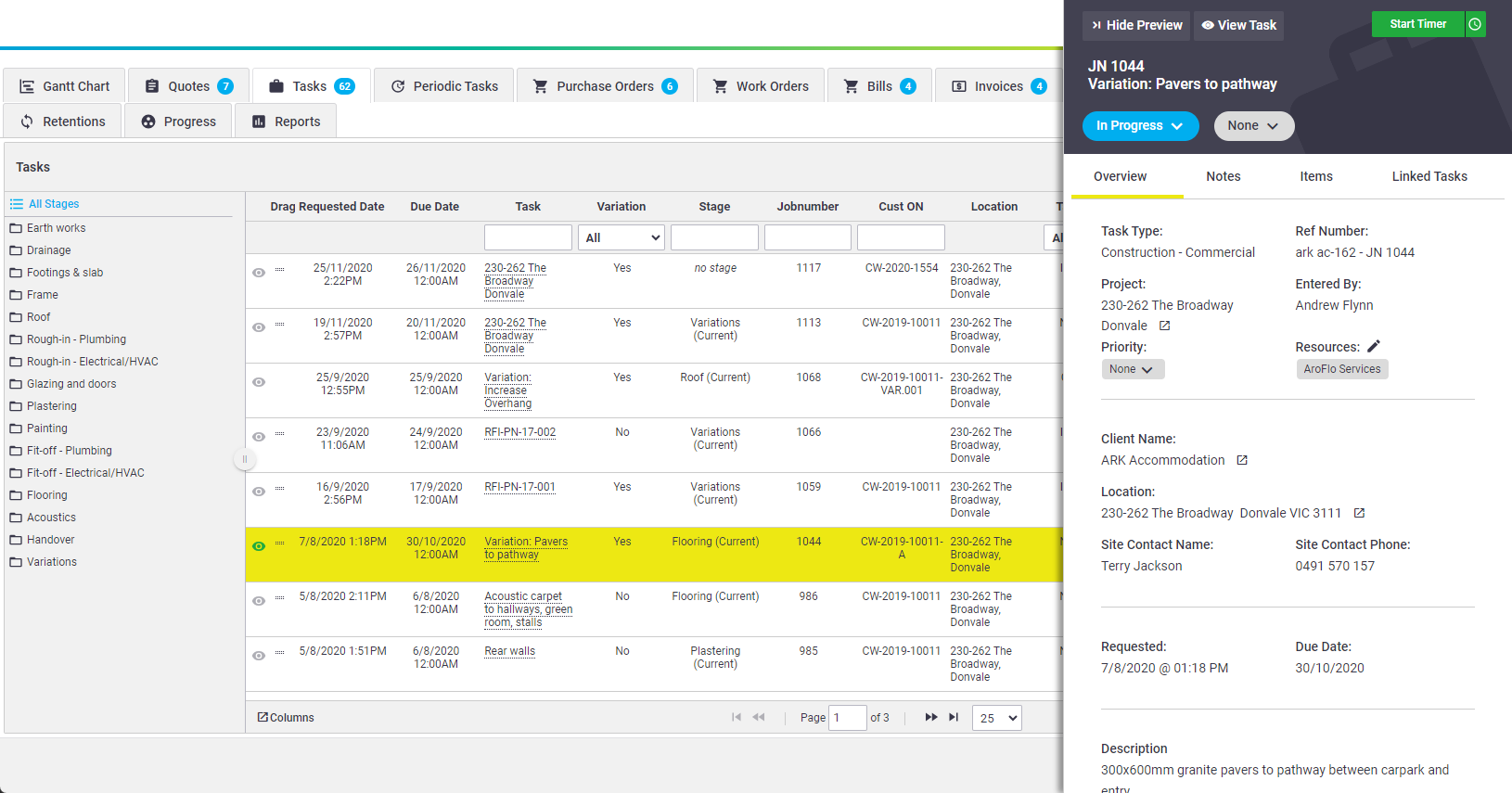Click the timer clock icon beside Start Timer
This screenshot has height=793, width=1512.
point(1475,24)
